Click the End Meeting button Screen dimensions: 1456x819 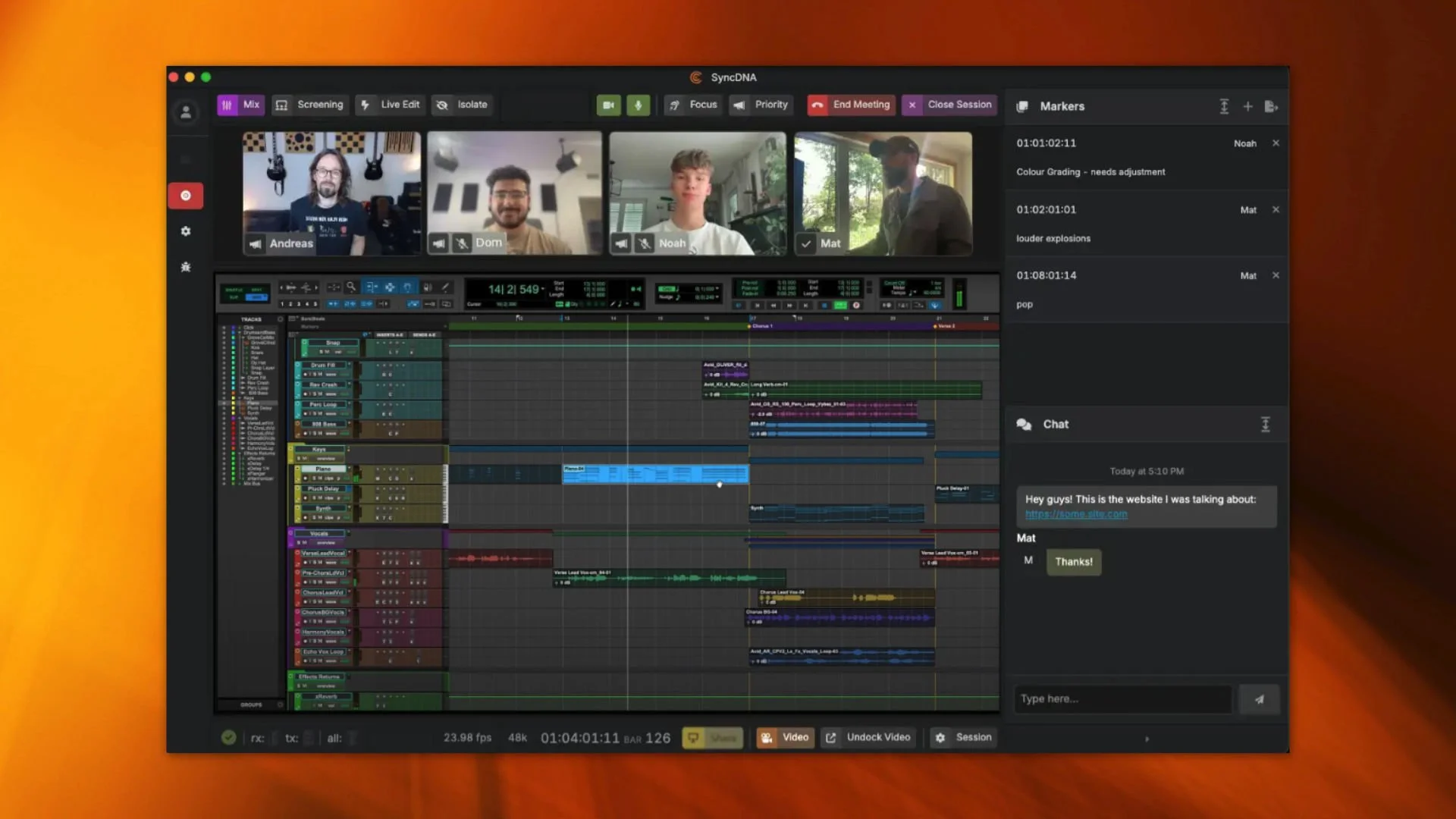point(851,105)
